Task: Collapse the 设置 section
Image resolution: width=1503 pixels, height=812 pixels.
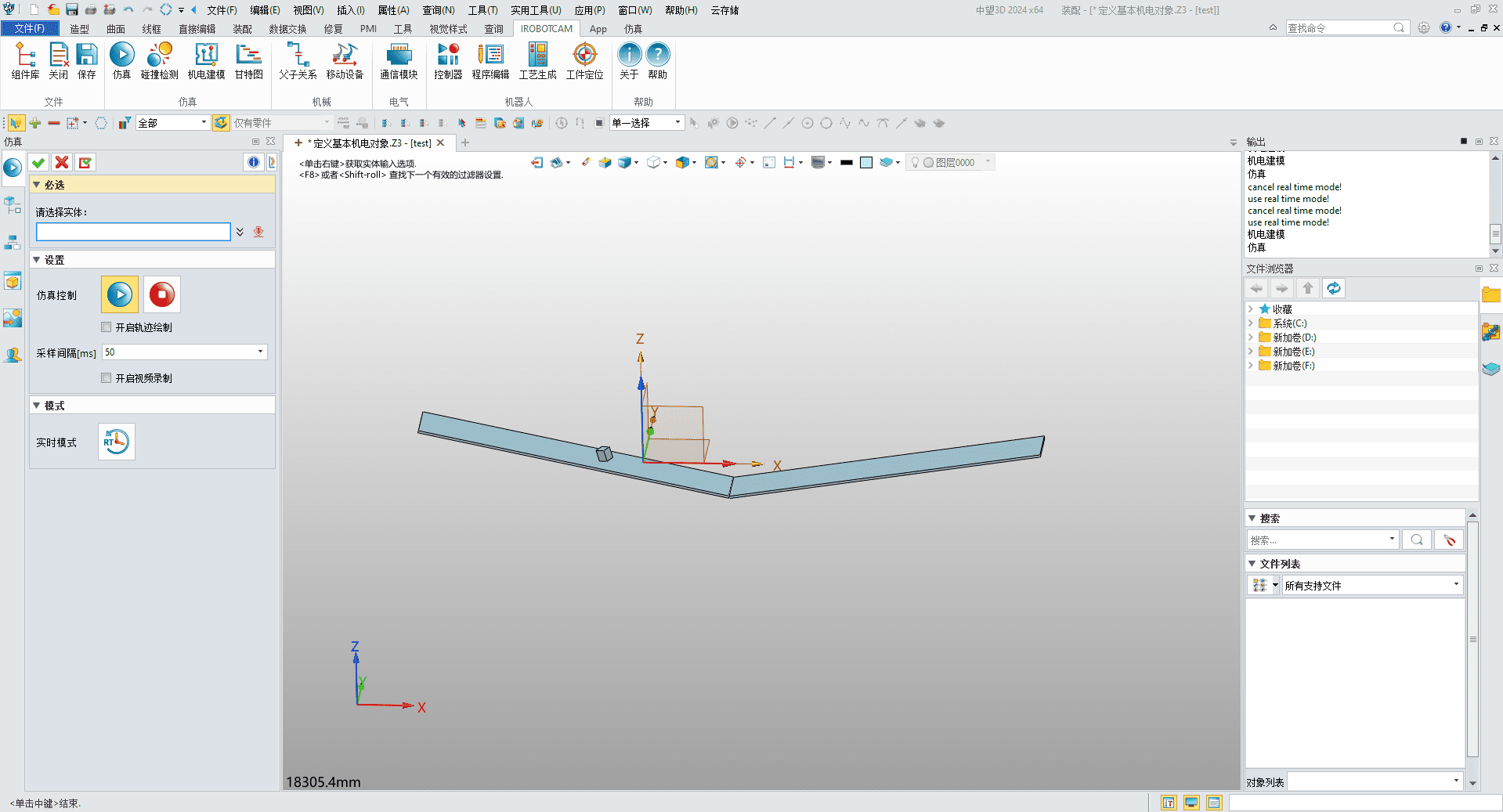Action: [x=36, y=260]
